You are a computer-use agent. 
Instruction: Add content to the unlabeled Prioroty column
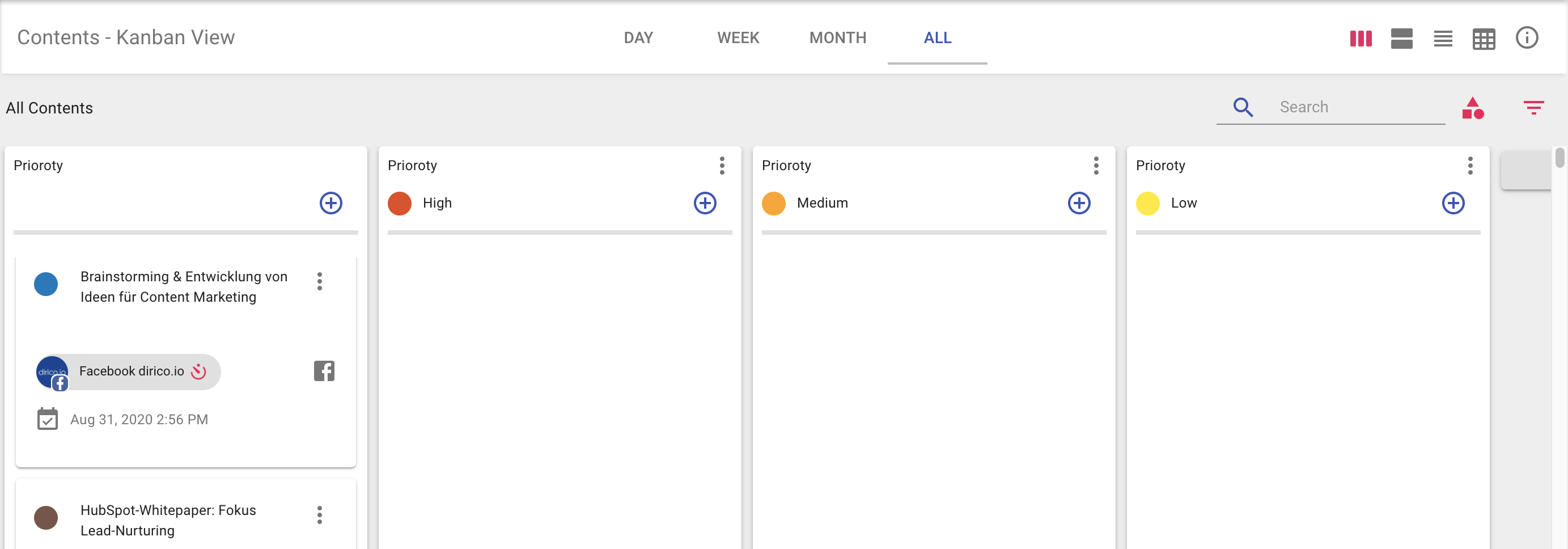tap(330, 202)
